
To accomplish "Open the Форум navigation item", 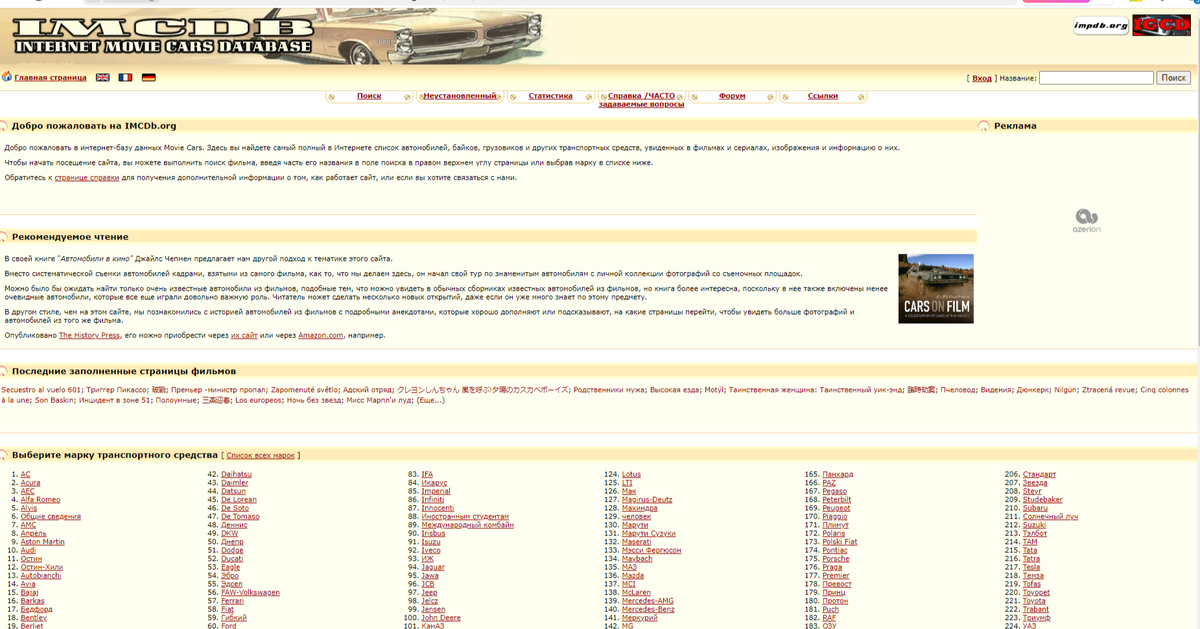I will tap(733, 95).
